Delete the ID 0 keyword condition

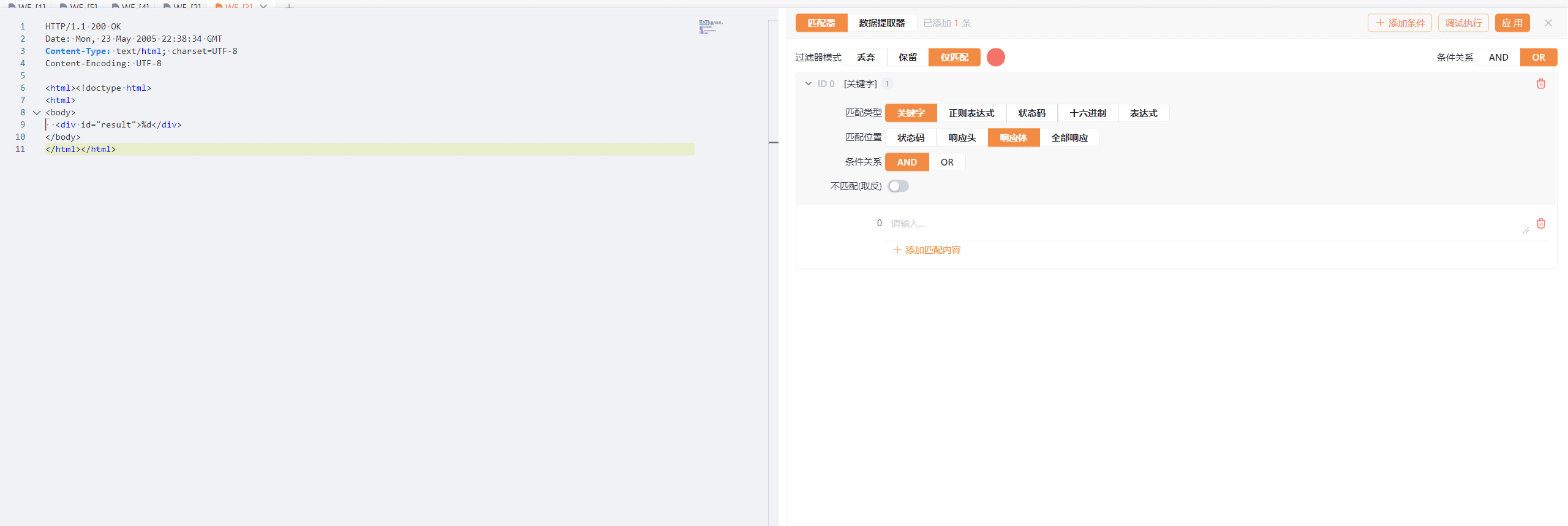1540,84
